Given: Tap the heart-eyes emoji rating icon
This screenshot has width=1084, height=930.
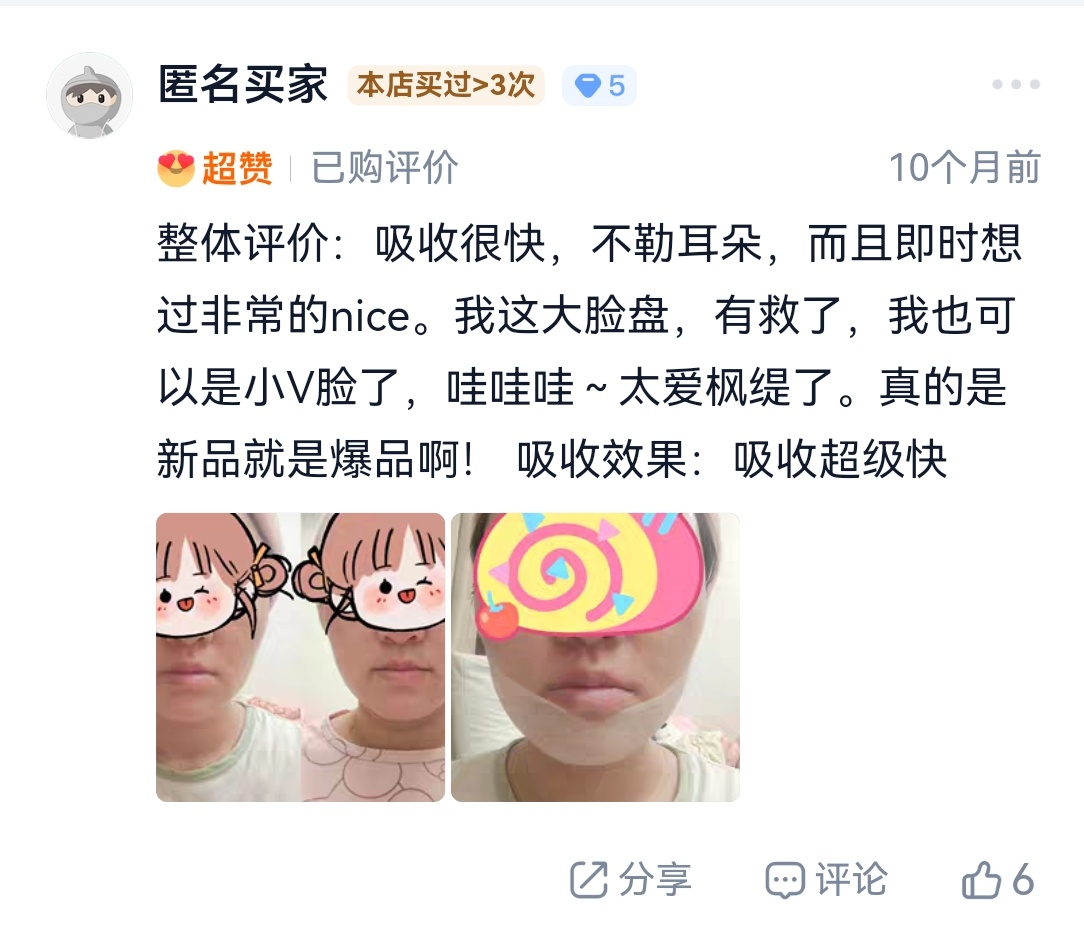Looking at the screenshot, I should click(x=176, y=168).
